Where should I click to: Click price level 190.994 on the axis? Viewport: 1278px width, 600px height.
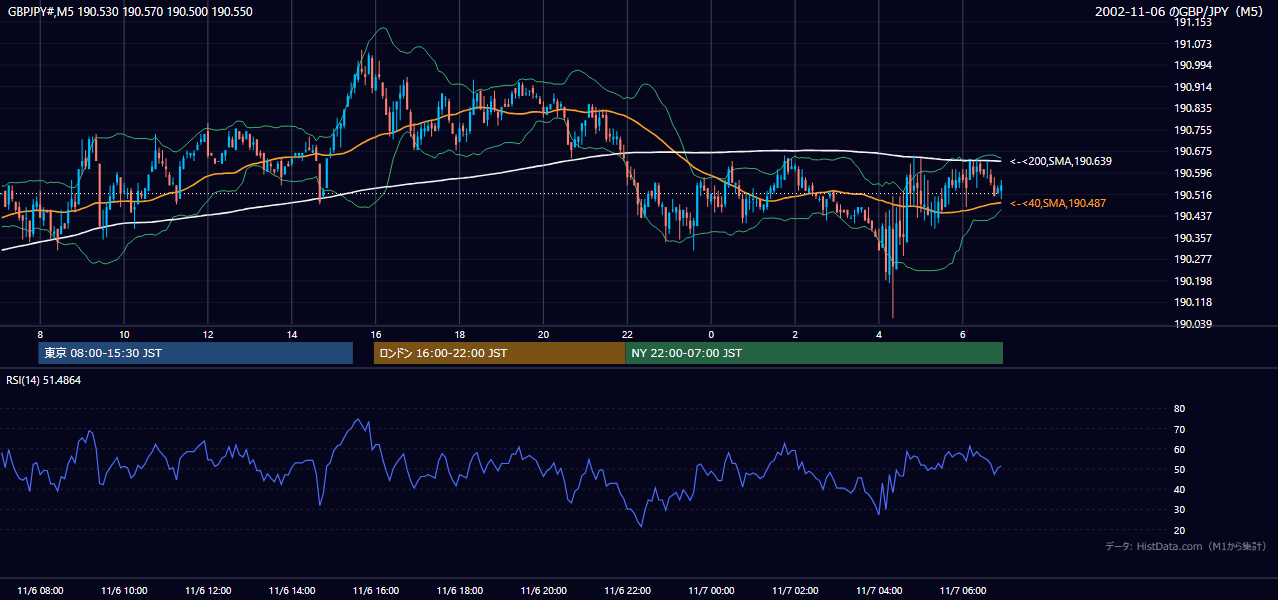1192,65
